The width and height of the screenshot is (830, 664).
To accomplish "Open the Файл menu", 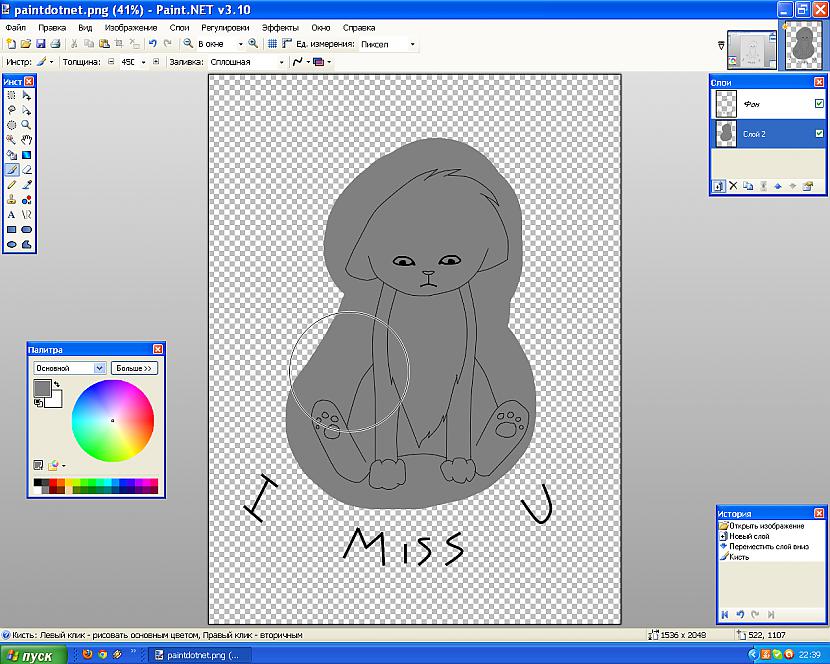I will coord(15,28).
